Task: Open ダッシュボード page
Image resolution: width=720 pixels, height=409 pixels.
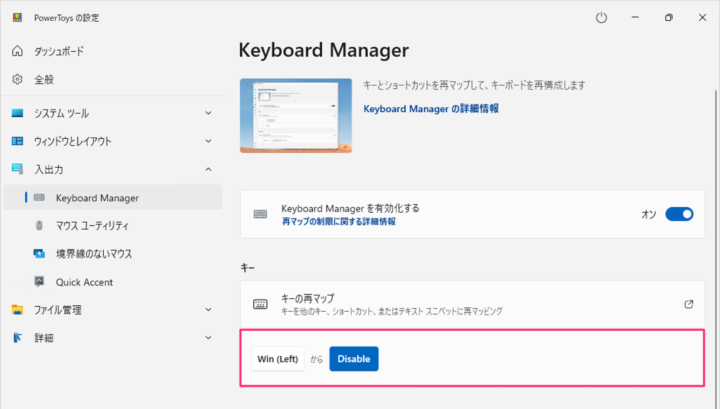Action: 112,51
